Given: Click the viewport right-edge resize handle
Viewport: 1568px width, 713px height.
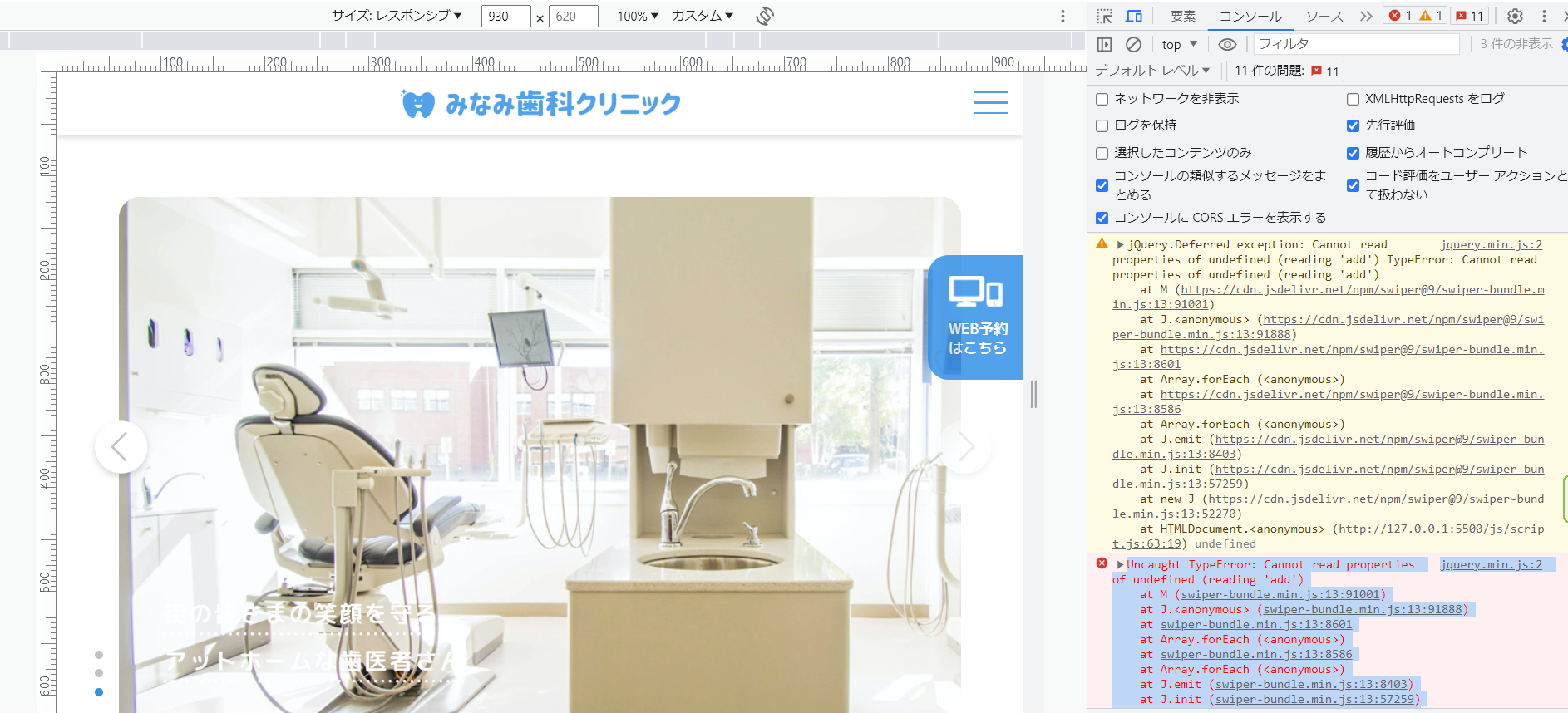Looking at the screenshot, I should click(1033, 394).
